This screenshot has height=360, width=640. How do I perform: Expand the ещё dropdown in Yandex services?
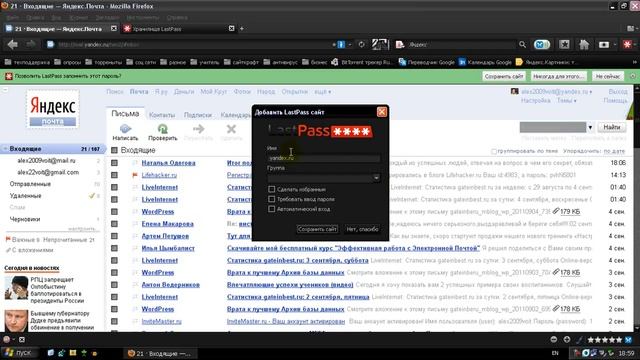tap(322, 92)
